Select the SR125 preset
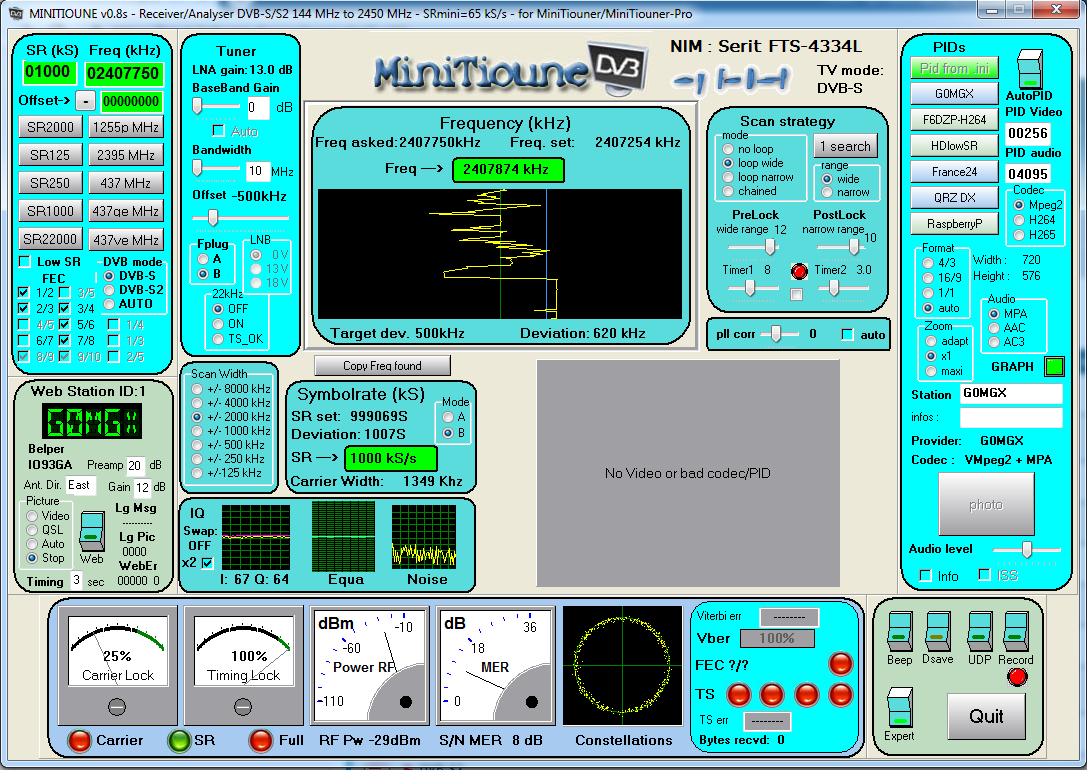 [x=50, y=155]
